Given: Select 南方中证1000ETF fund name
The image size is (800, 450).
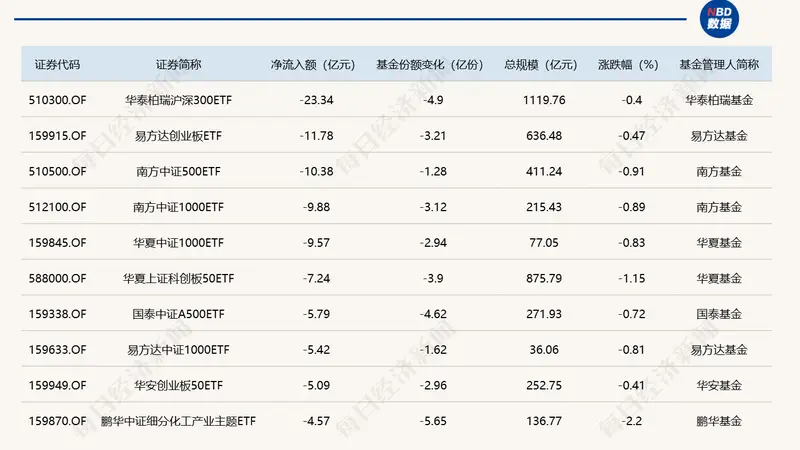Looking at the screenshot, I should [178, 207].
